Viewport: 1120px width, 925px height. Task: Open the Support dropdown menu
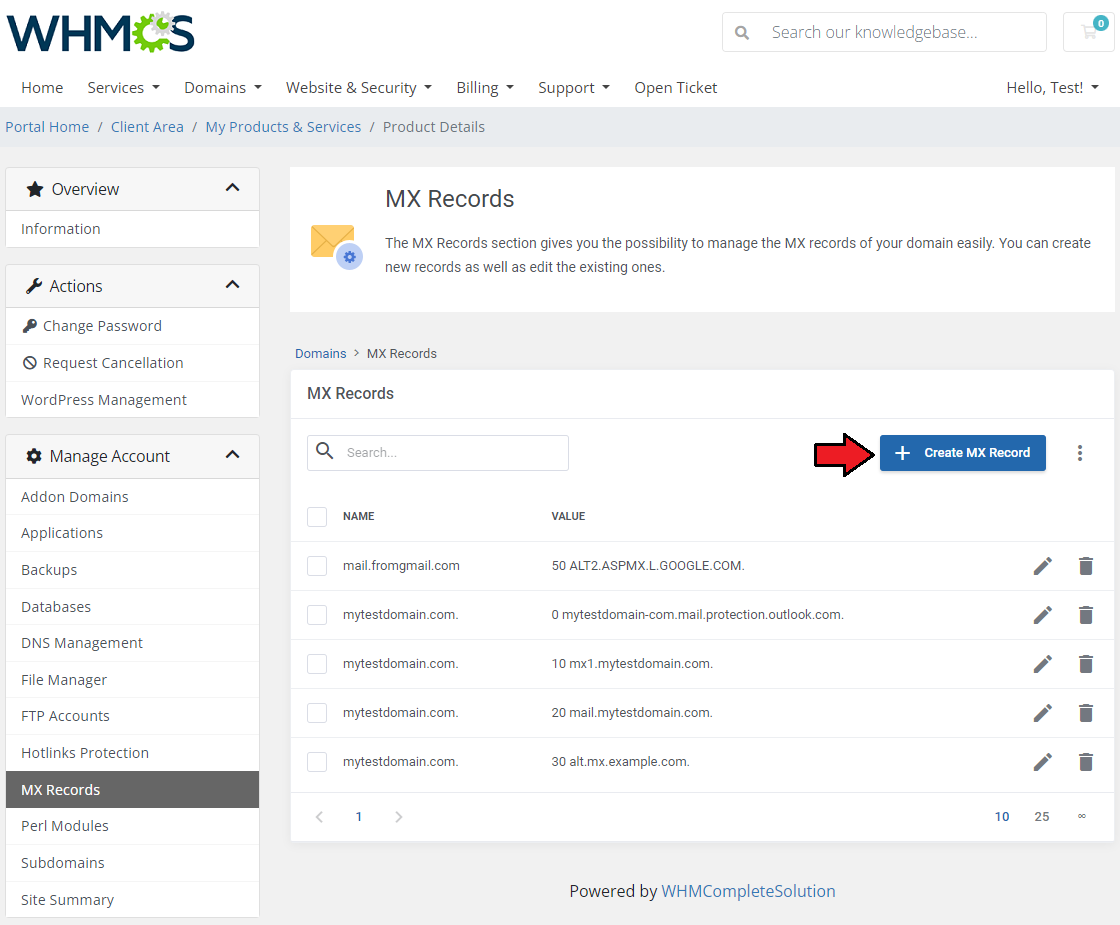tap(574, 88)
